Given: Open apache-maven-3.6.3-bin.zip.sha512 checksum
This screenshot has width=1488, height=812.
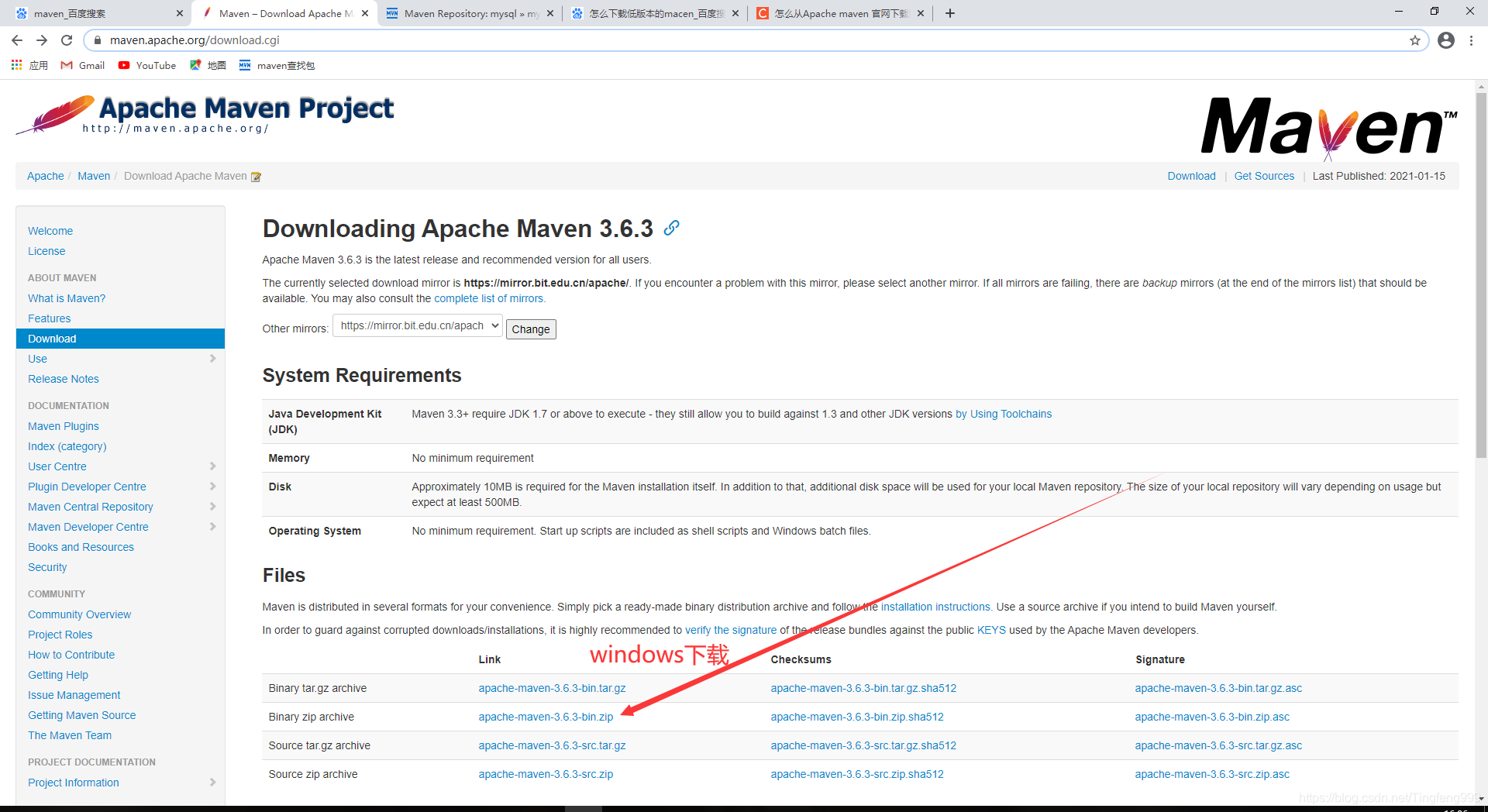Looking at the screenshot, I should tap(857, 717).
